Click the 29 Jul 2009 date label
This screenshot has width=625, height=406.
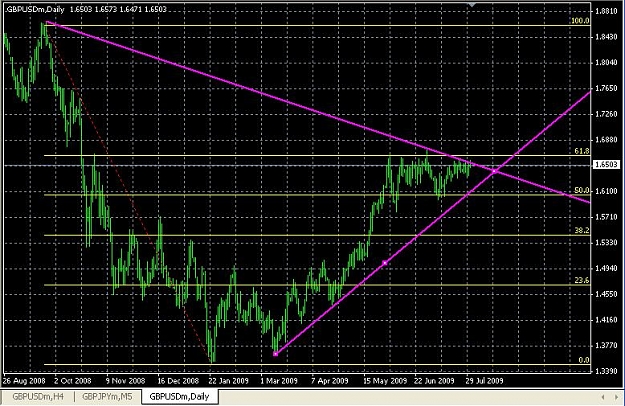[484, 381]
